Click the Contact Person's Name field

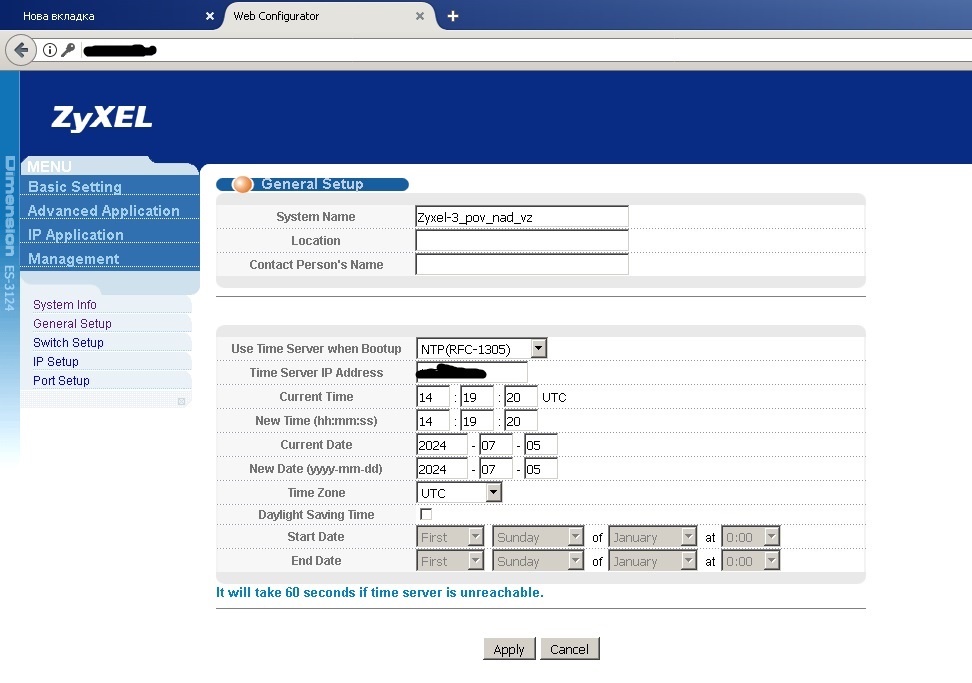pos(521,265)
